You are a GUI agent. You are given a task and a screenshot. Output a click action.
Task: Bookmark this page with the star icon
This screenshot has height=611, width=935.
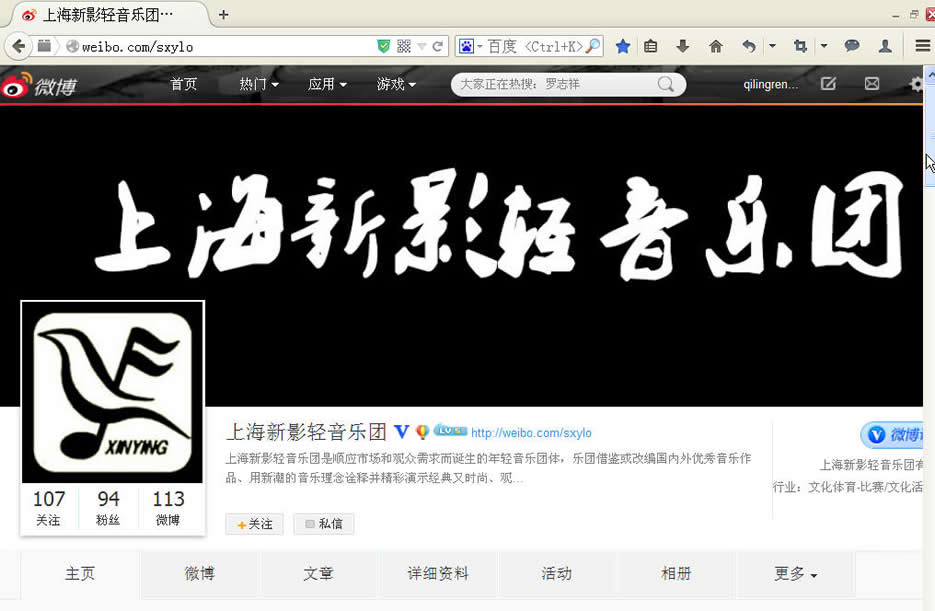(623, 46)
